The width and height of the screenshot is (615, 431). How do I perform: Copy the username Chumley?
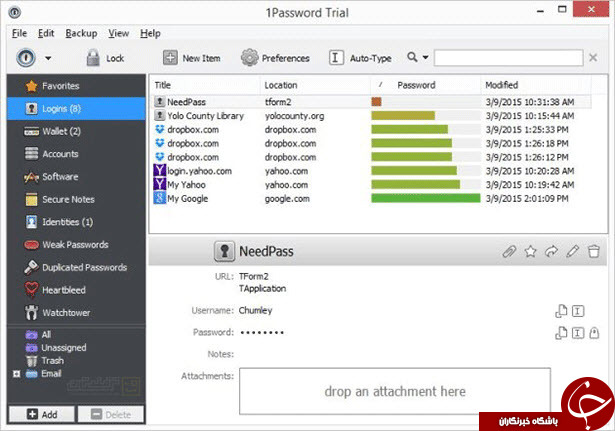(561, 311)
